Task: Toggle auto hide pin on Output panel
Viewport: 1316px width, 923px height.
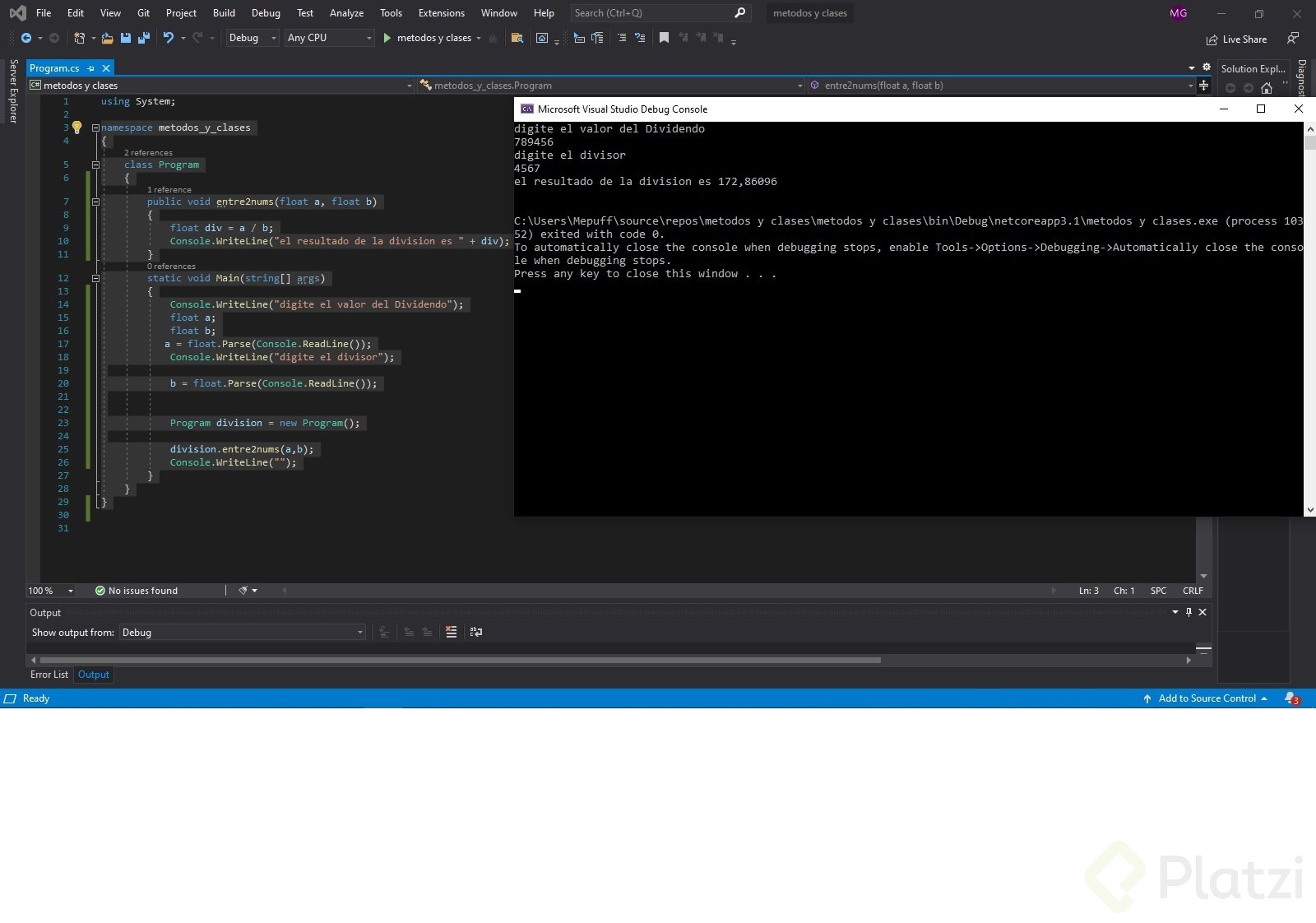Action: (x=1189, y=612)
